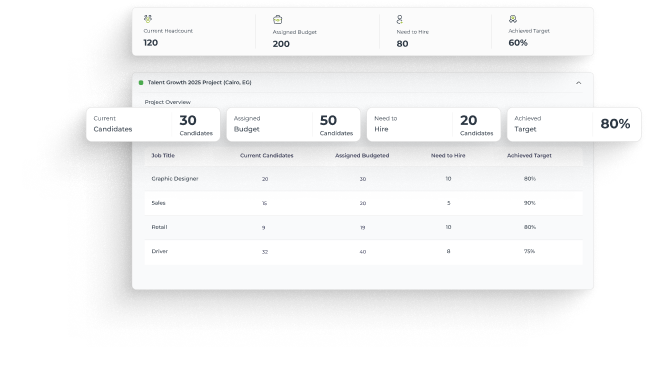Click the Current Candidates column header
The image size is (649, 370).
pyautogui.click(x=267, y=156)
